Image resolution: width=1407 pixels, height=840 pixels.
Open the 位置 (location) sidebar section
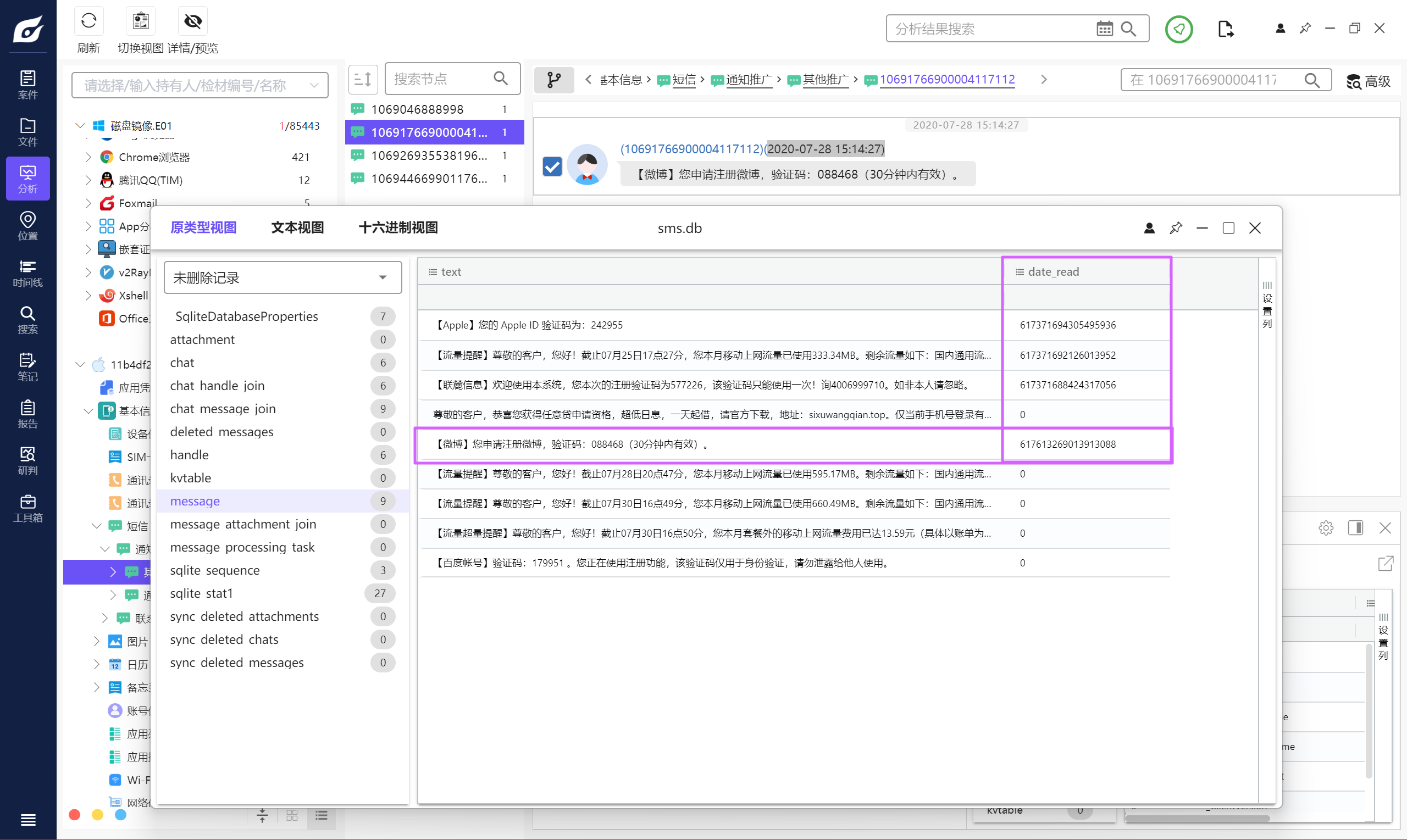(27, 226)
